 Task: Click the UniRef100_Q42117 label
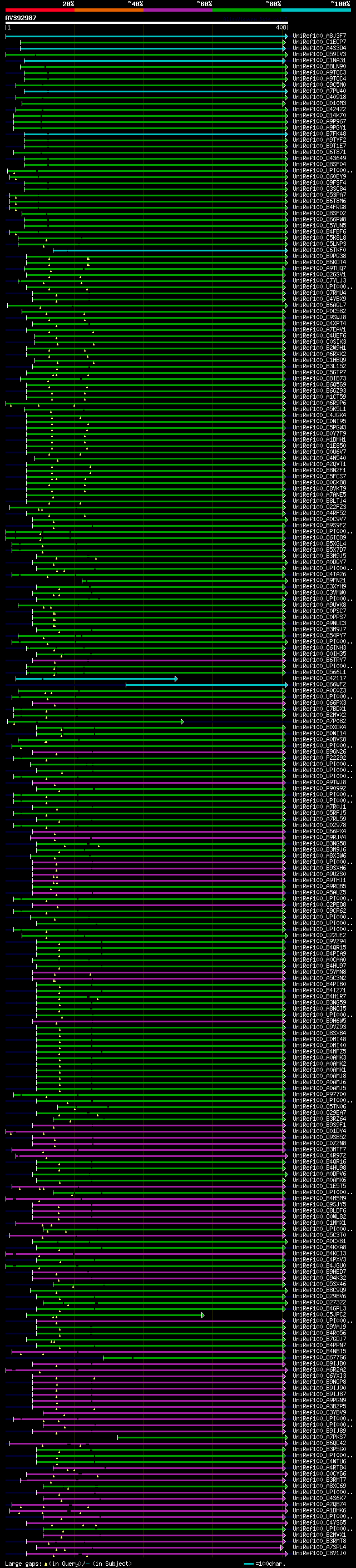[x=319, y=678]
